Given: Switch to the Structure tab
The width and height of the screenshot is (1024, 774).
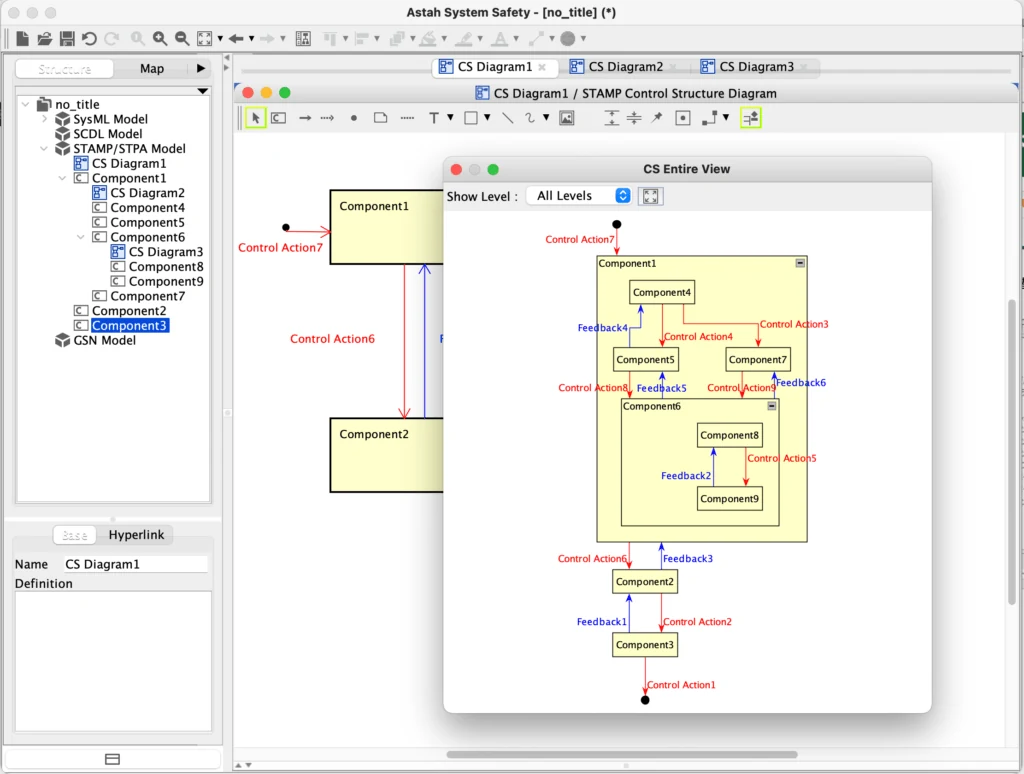Looking at the screenshot, I should pos(64,69).
